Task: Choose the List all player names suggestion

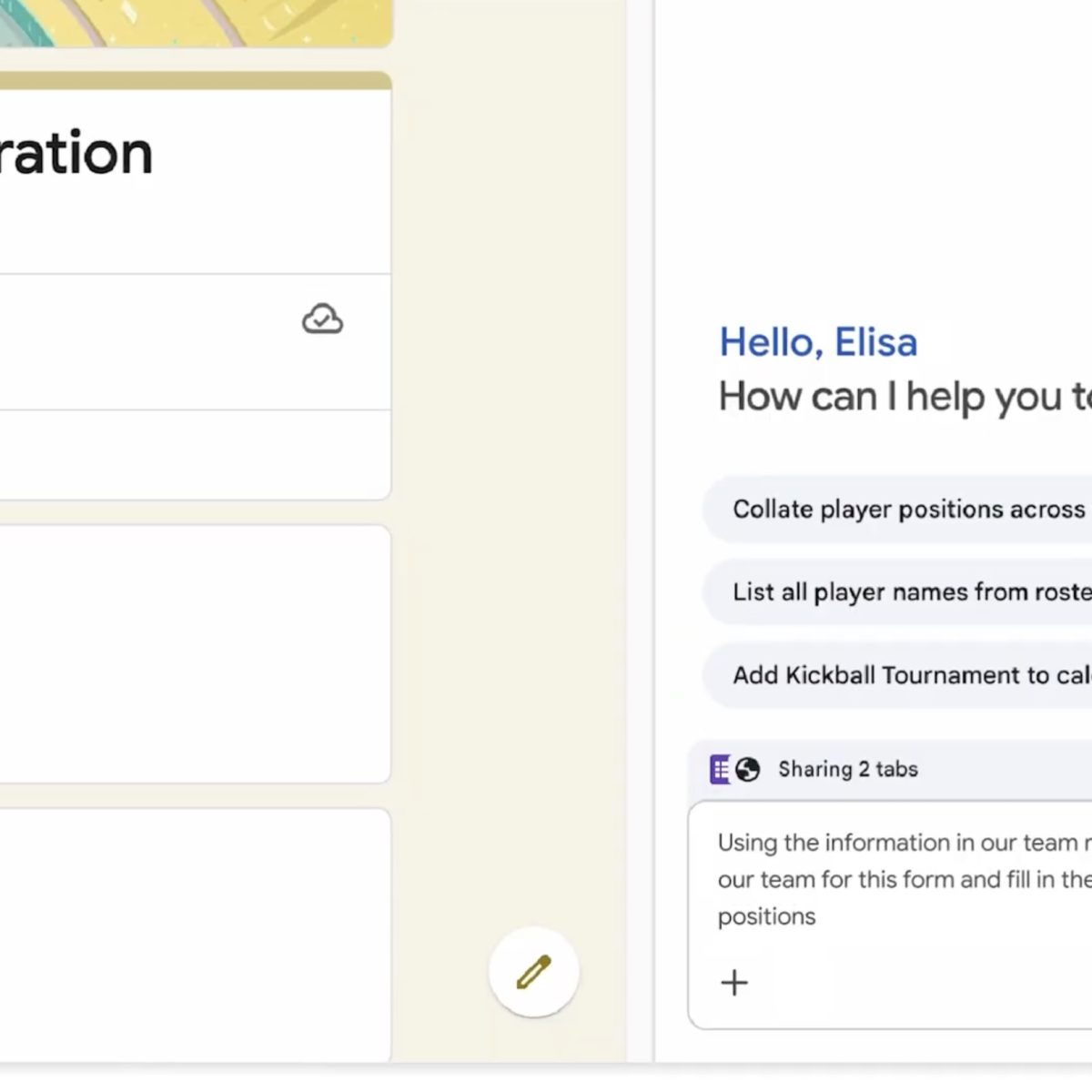Action: click(x=911, y=592)
